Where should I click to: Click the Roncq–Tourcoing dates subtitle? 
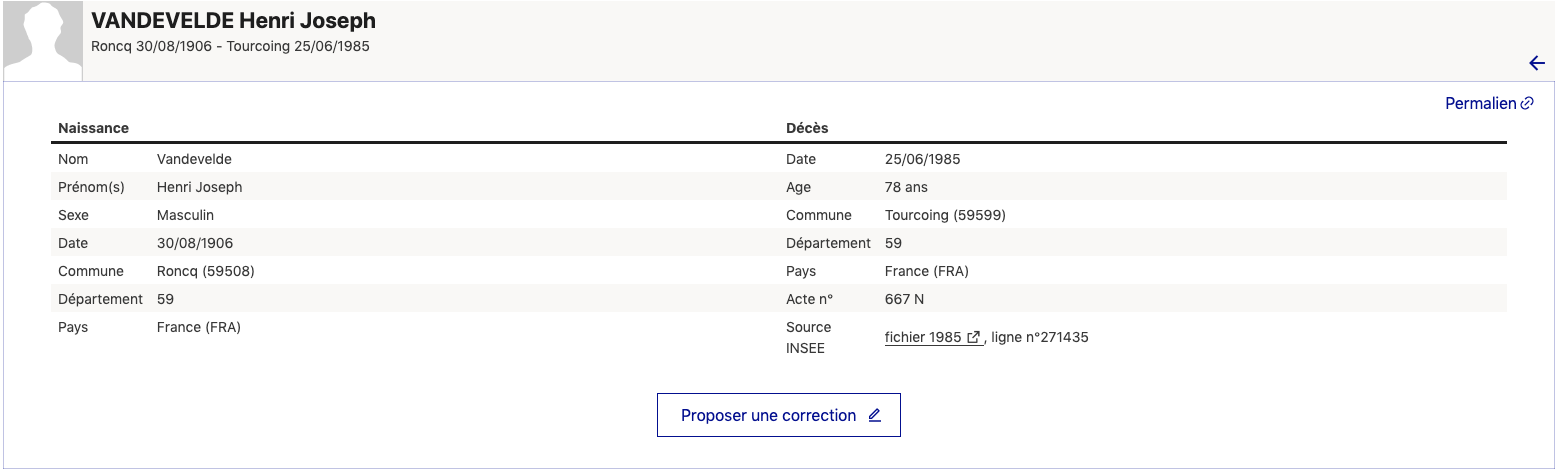(x=230, y=46)
